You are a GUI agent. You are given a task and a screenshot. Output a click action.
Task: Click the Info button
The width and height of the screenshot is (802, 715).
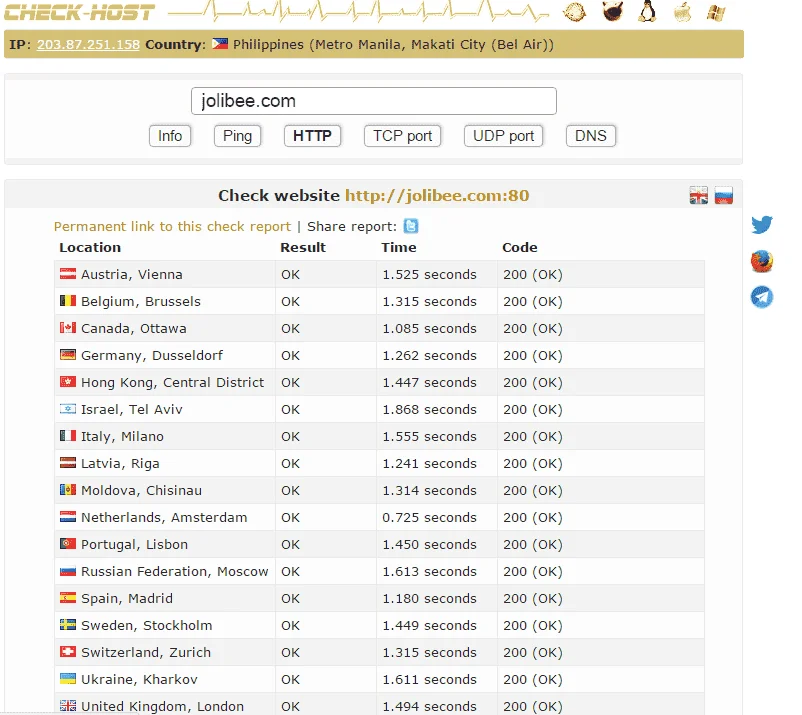pos(170,136)
